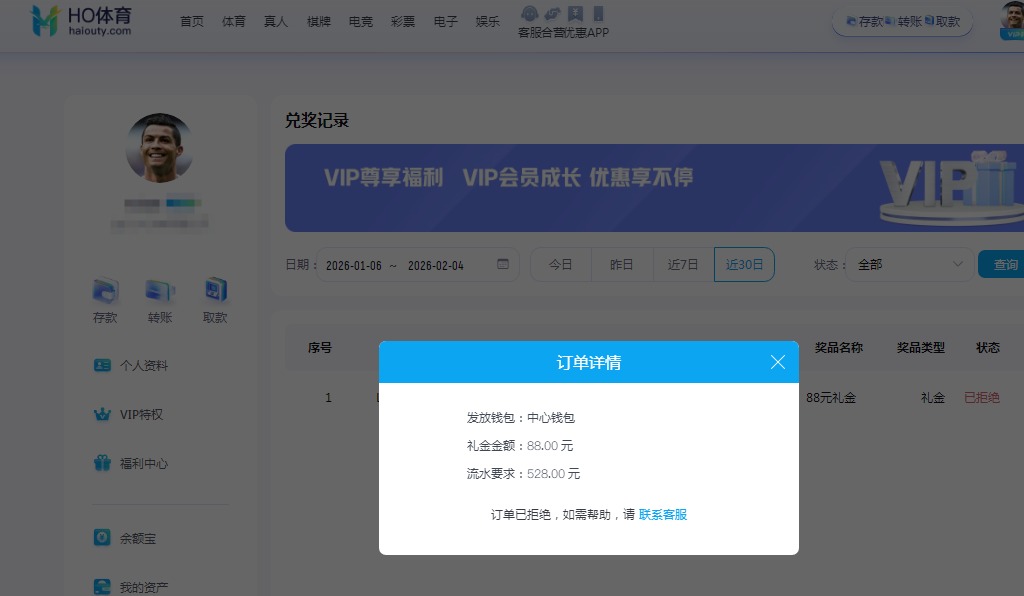This screenshot has height=596, width=1024.
Task: Open the 余额宝 wallet icon
Action: click(102, 538)
